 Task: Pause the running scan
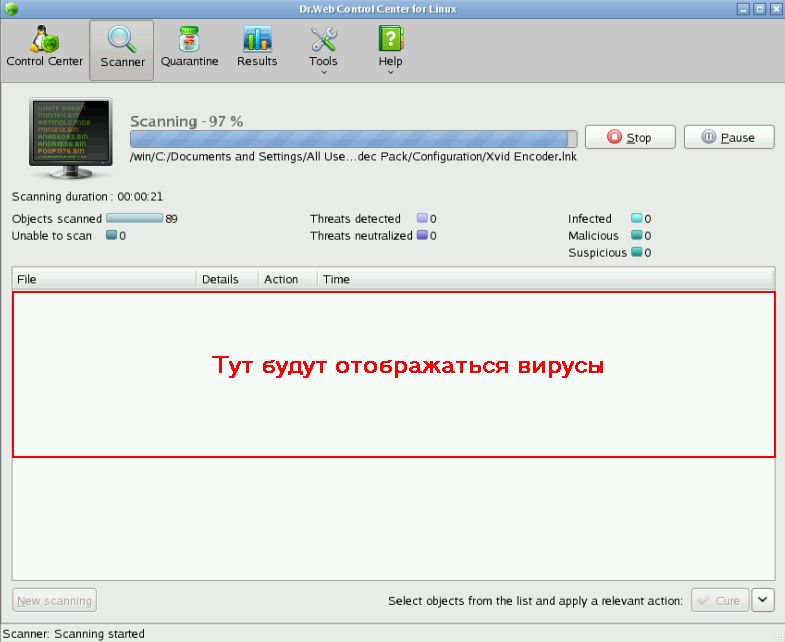[729, 137]
